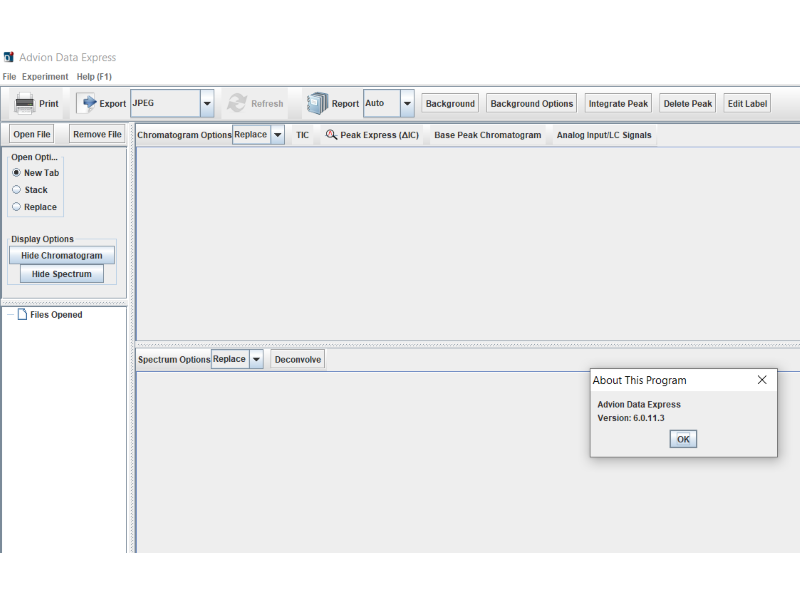Click the Advion Data Express title icon
This screenshot has height=600, width=800.
9,57
